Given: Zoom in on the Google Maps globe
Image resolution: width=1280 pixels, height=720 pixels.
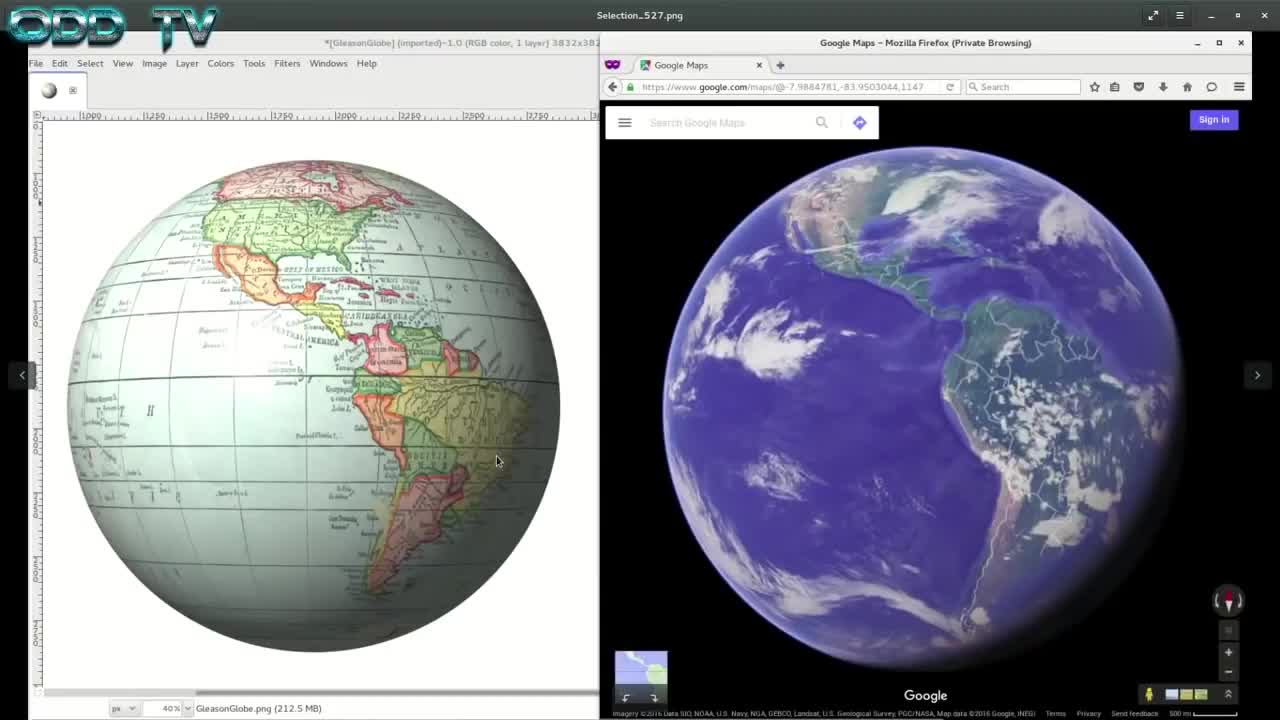Looking at the screenshot, I should tap(1229, 652).
